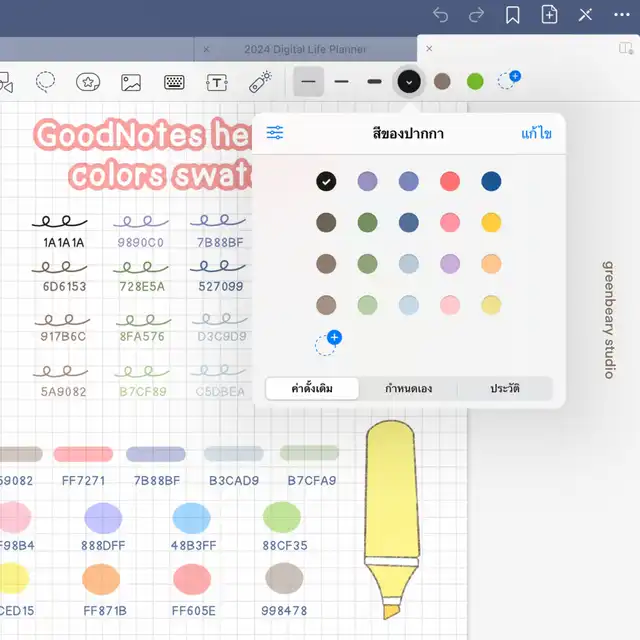Screen dimensions: 640x640
Task: Switch to the ประวัติ tab
Action: click(504, 388)
